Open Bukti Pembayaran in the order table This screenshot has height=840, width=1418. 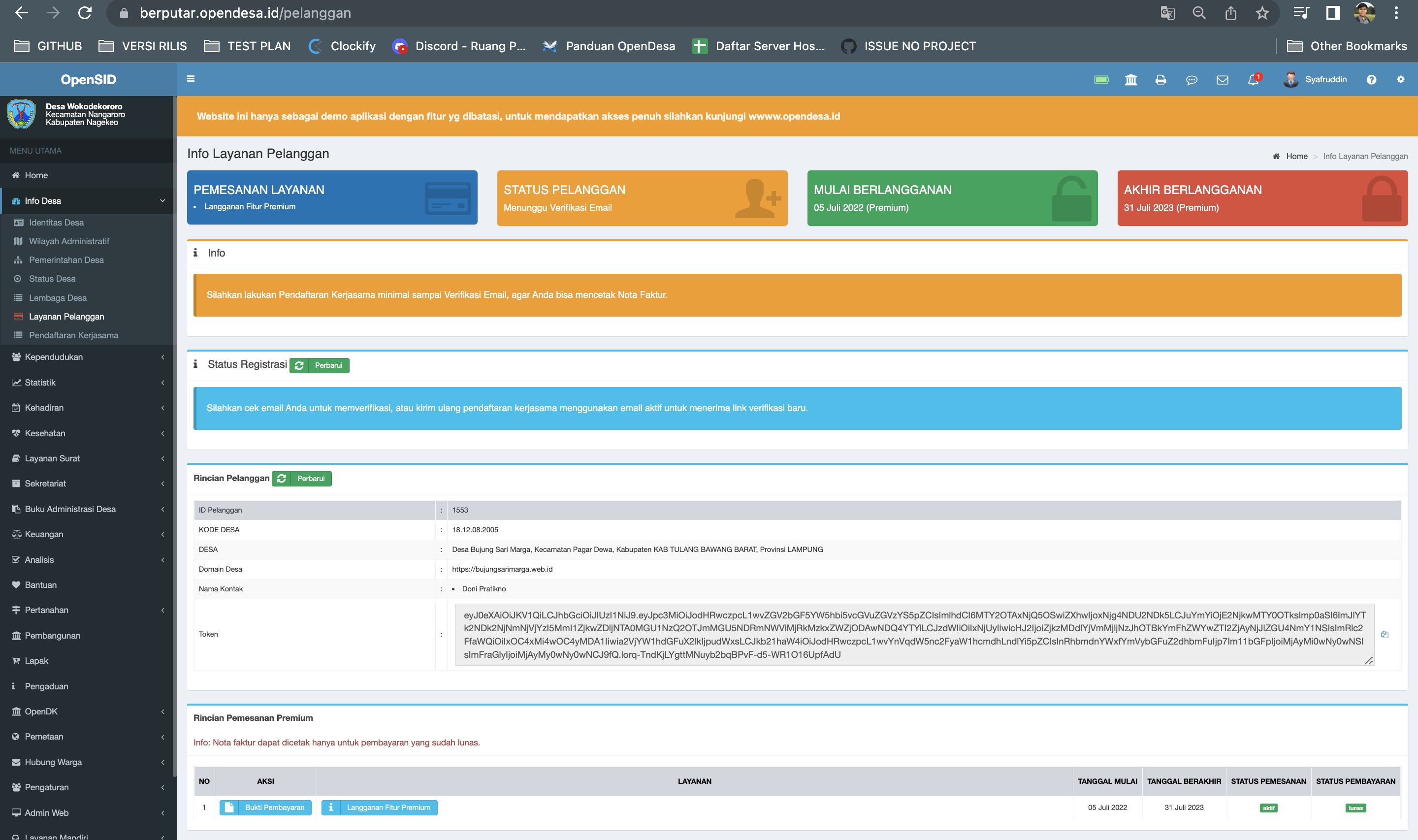[265, 808]
